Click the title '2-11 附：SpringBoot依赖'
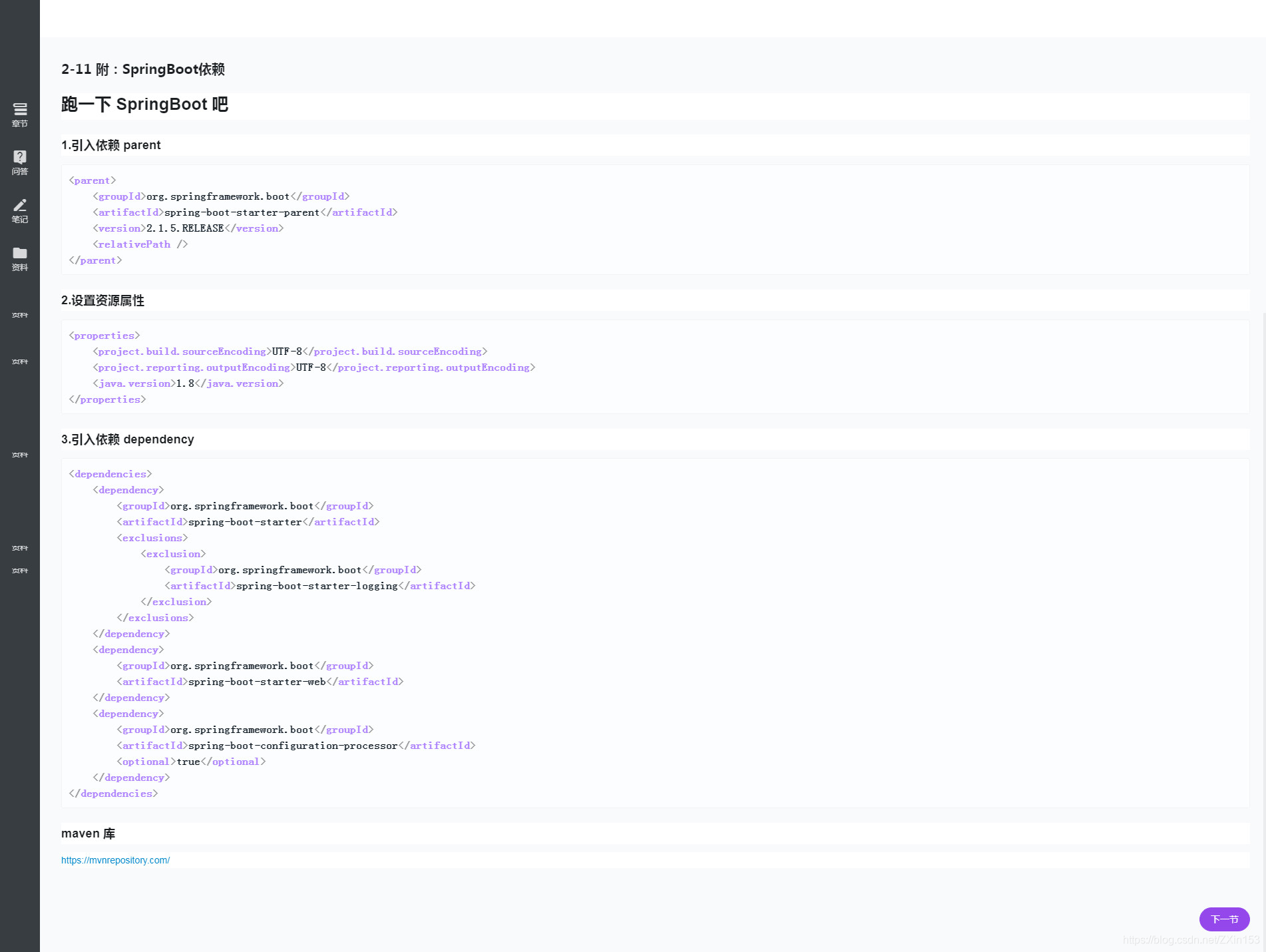 coord(143,69)
